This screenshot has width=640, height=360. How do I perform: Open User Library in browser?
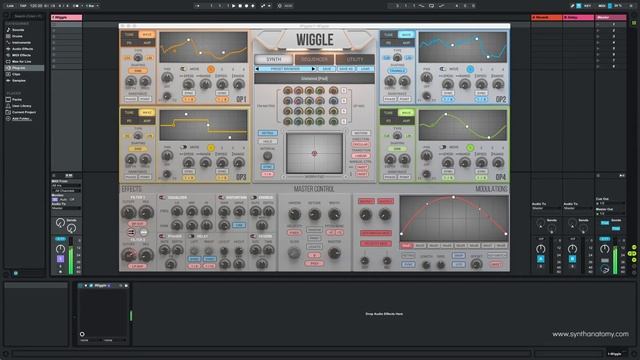tap(21, 106)
